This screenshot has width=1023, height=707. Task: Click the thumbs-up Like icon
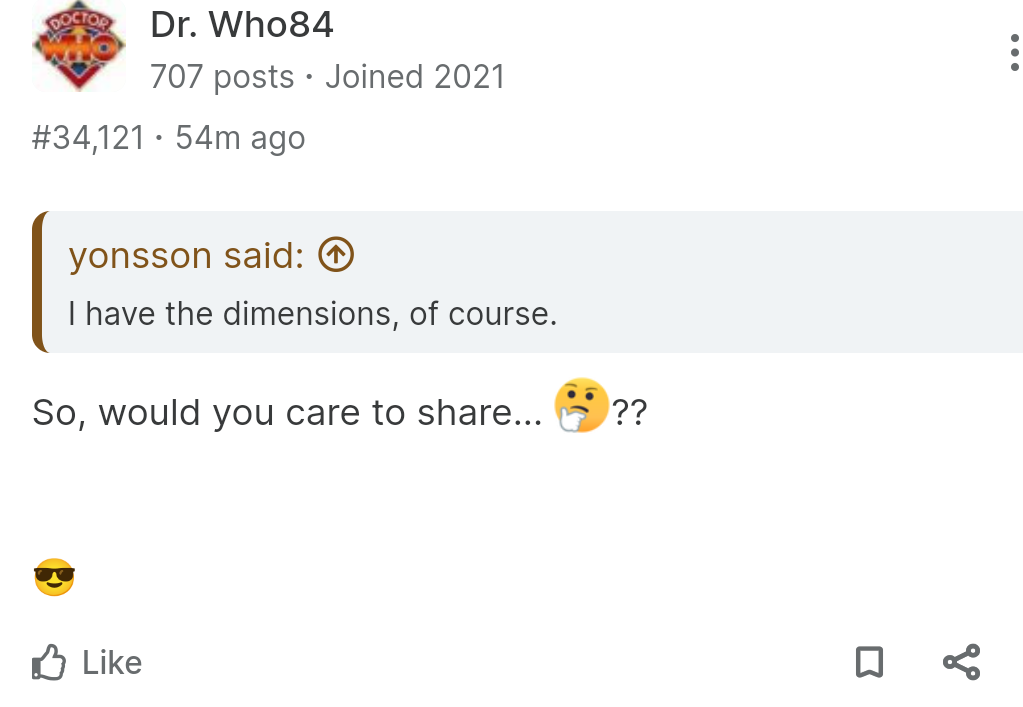49,663
